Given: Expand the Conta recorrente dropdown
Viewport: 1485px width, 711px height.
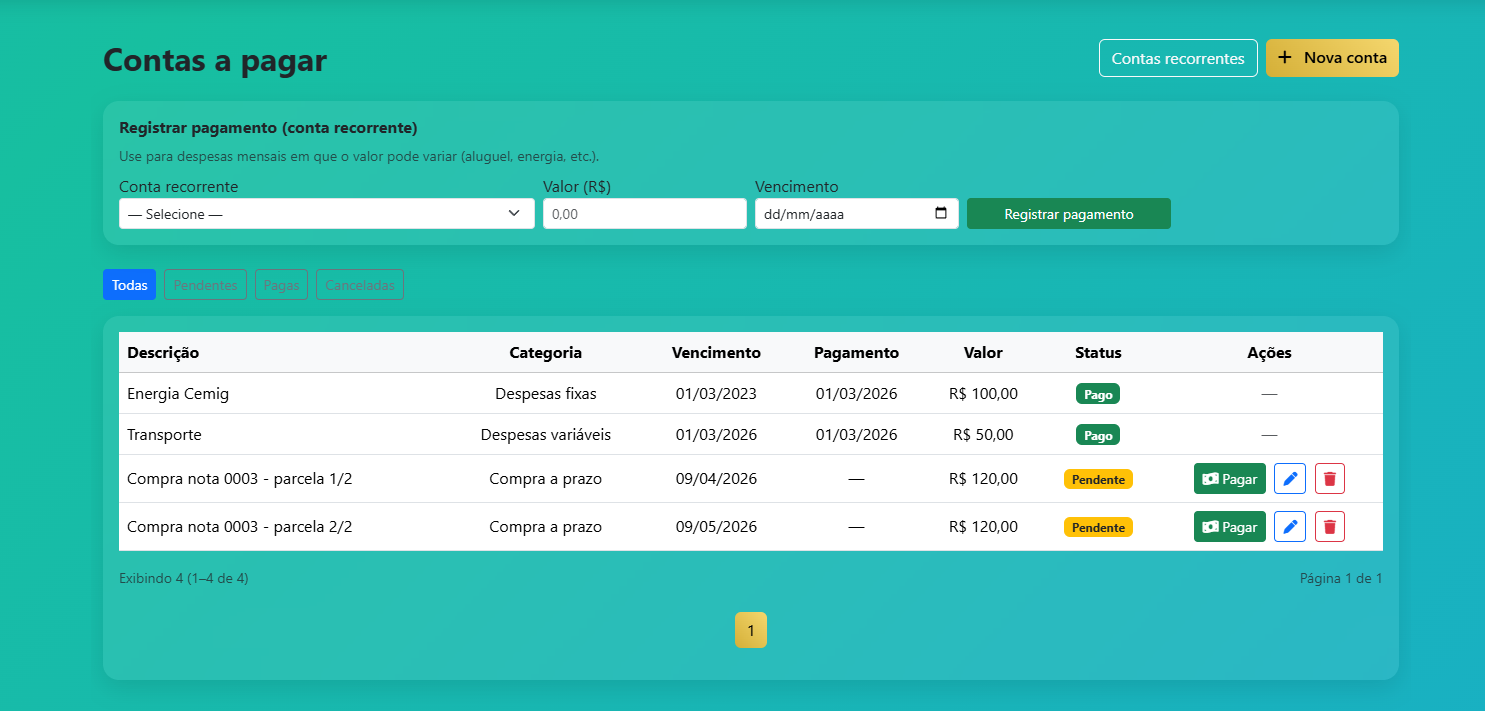Looking at the screenshot, I should pyautogui.click(x=515, y=213).
